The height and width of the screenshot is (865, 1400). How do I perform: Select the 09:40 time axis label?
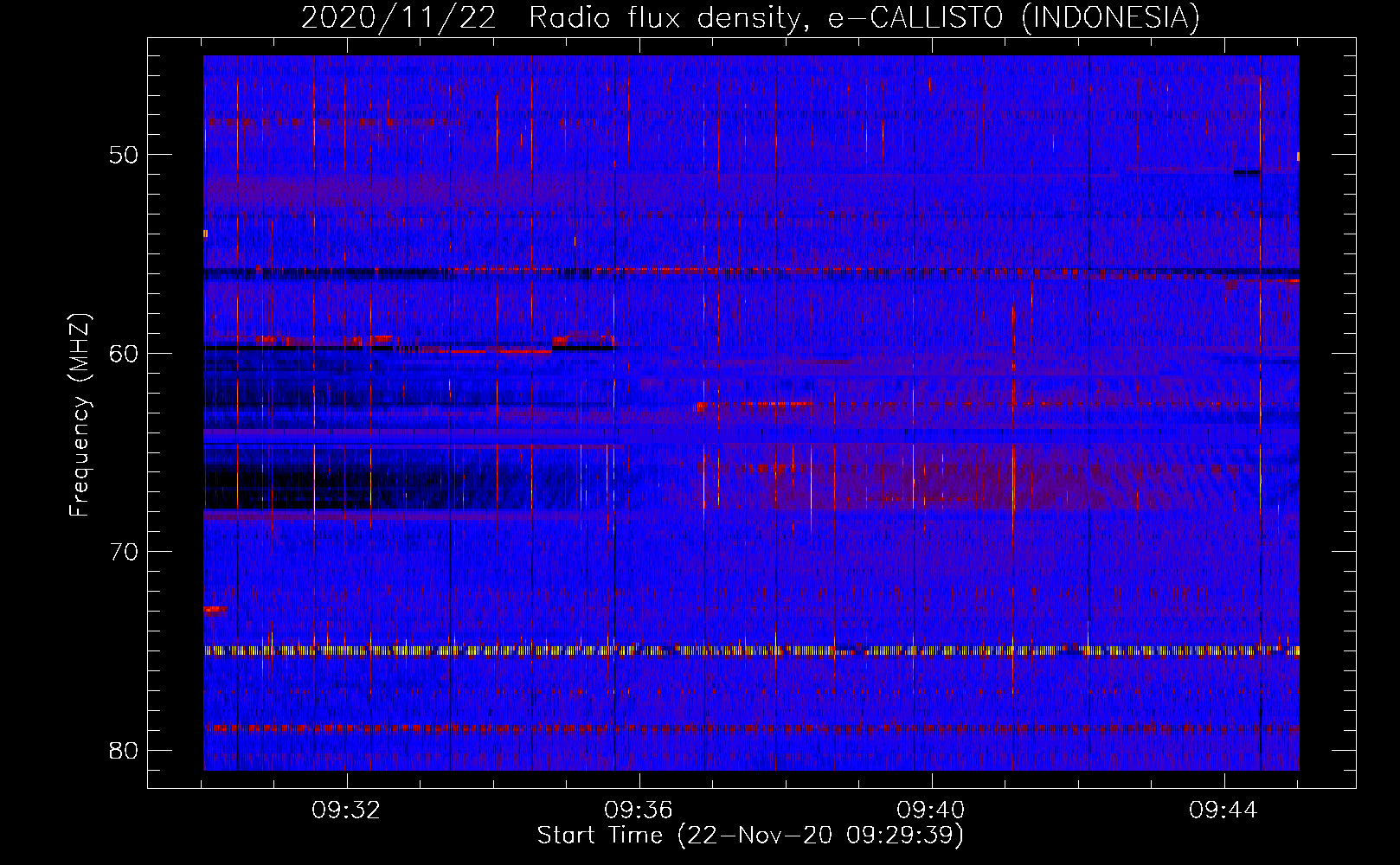pos(931,811)
